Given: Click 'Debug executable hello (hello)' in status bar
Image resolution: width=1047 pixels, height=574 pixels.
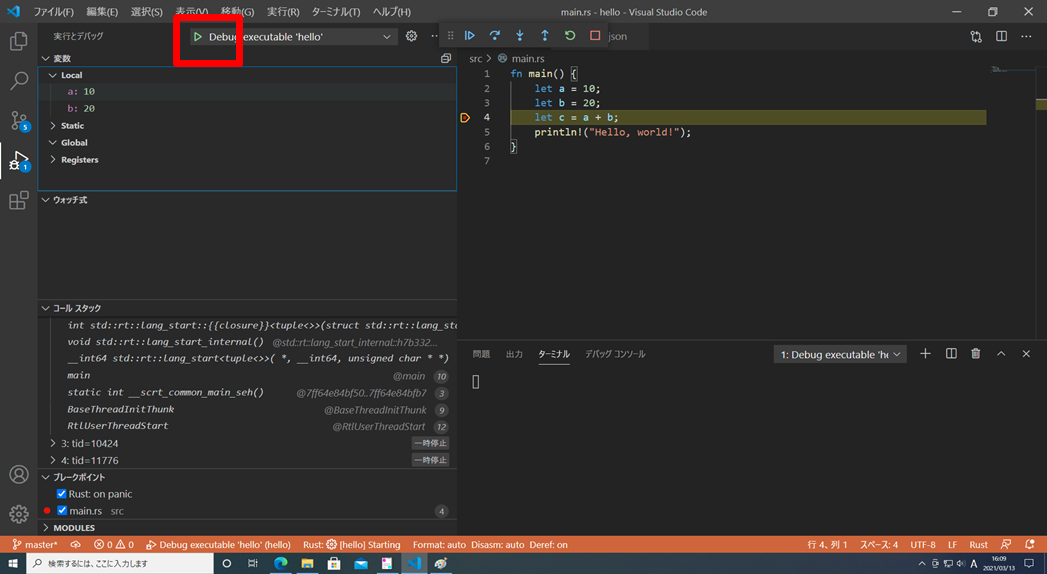Looking at the screenshot, I should 218,545.
